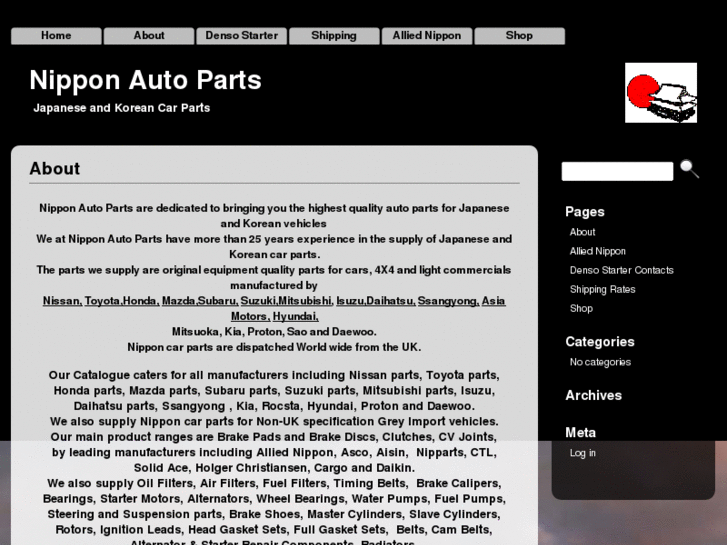The height and width of the screenshot is (545, 727).
Task: Open the Shipping Rates sidebar link
Action: point(603,289)
